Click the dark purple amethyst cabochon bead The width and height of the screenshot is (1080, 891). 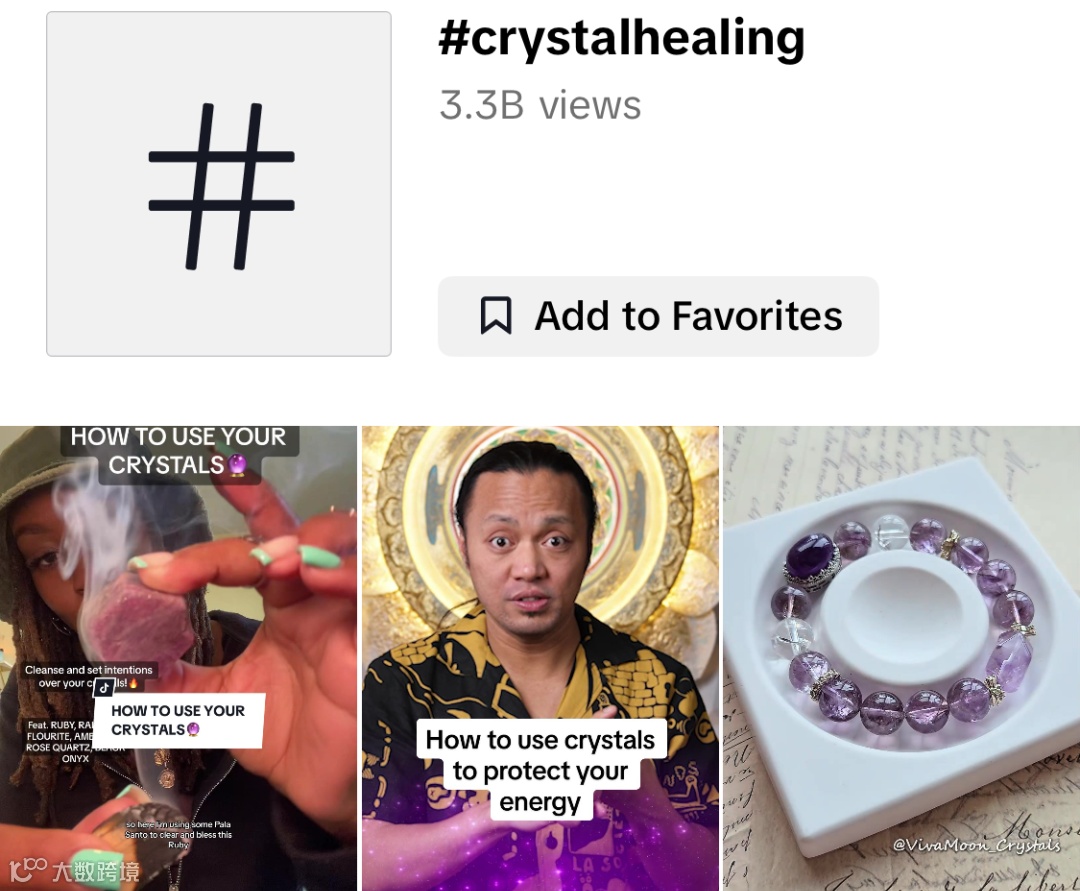[x=813, y=559]
